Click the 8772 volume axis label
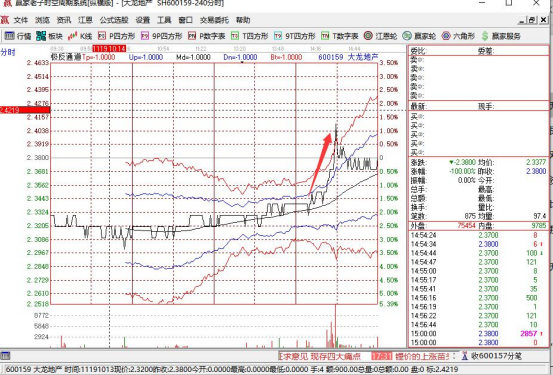The width and height of the screenshot is (553, 375). 41,315
